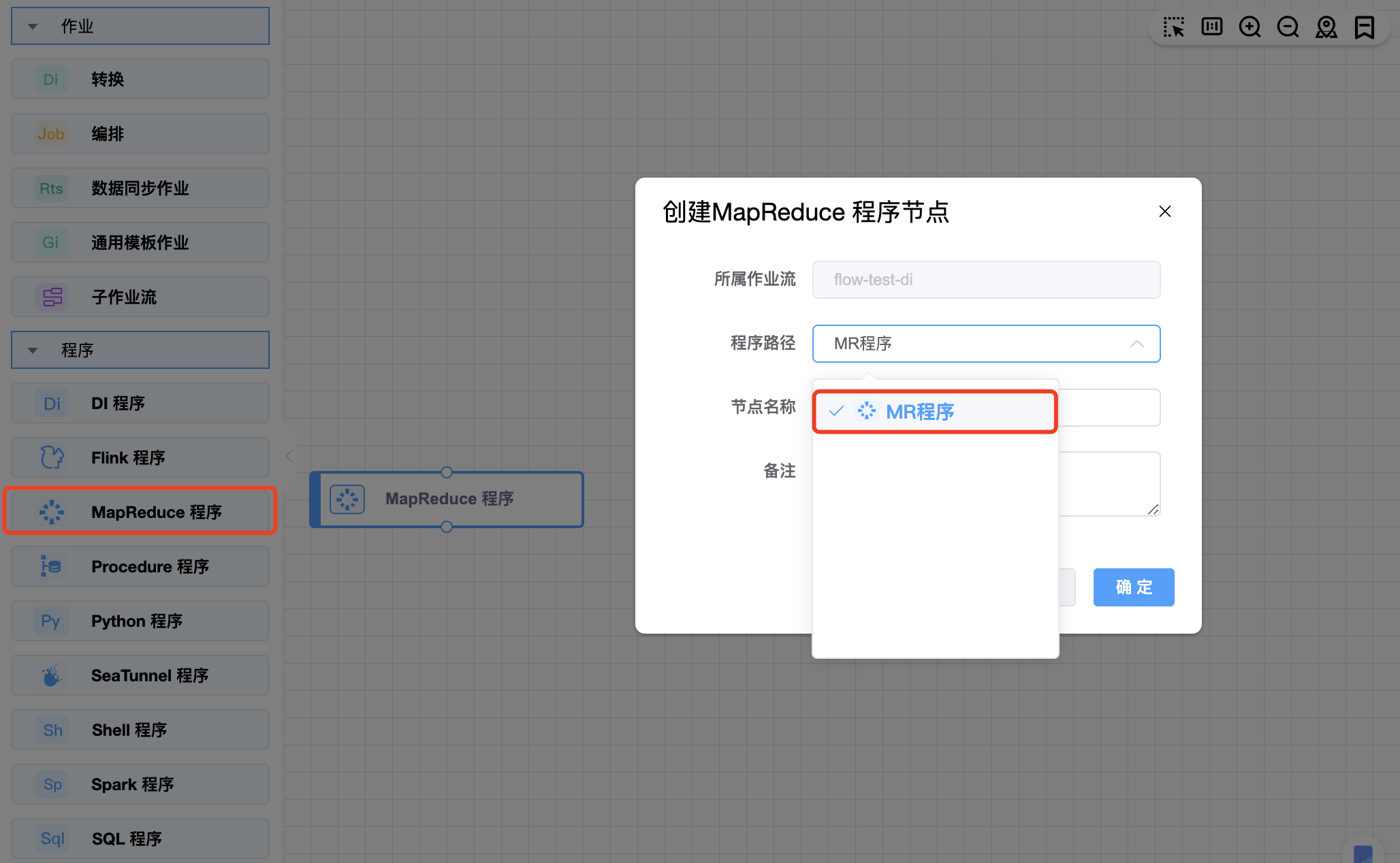1400x863 pixels.
Task: Click the zoom in magnifier icon
Action: coord(1250,27)
